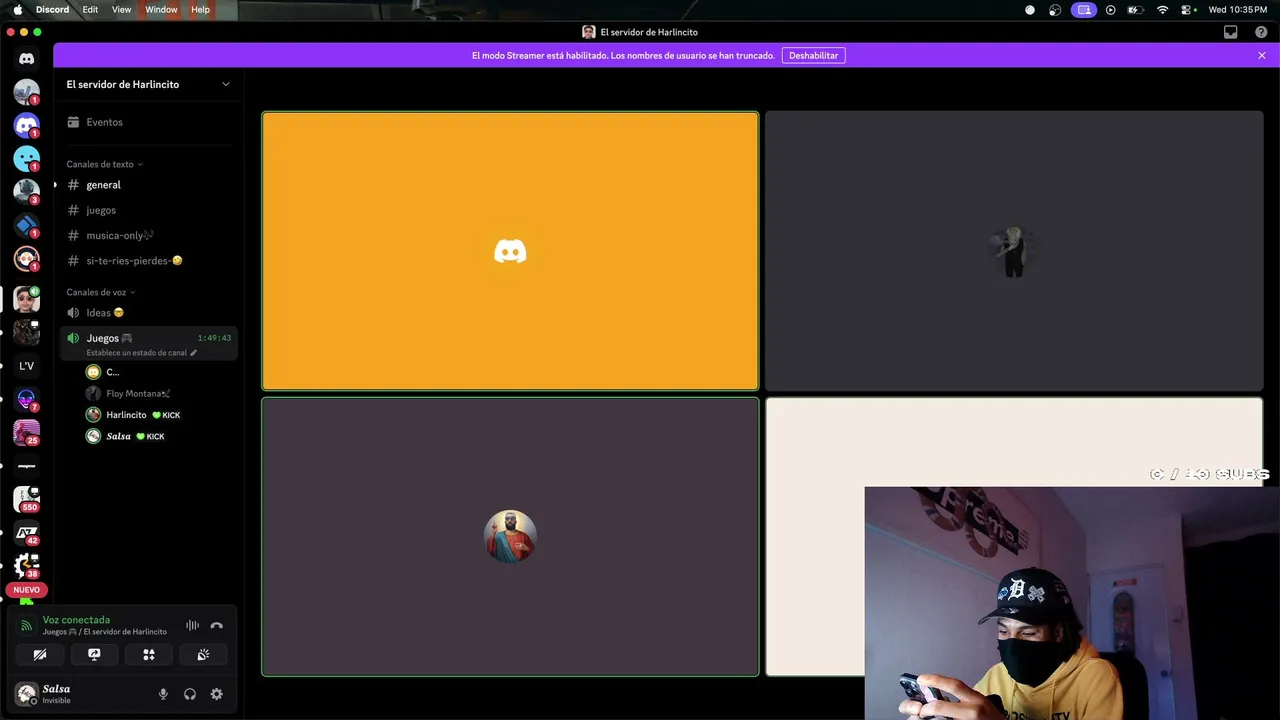Open the soundboard button

(x=203, y=655)
